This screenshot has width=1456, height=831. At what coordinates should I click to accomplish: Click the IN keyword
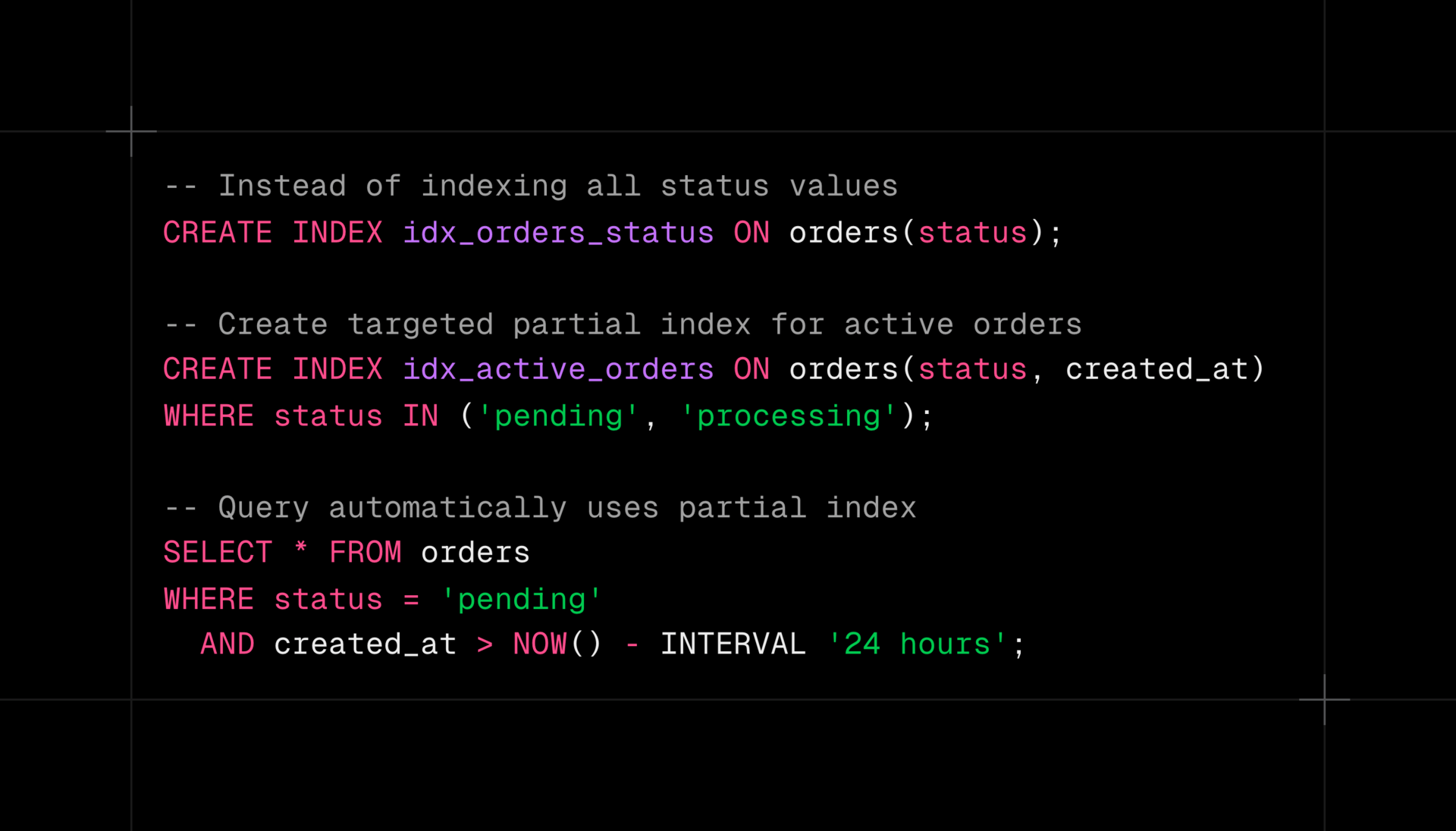point(421,416)
